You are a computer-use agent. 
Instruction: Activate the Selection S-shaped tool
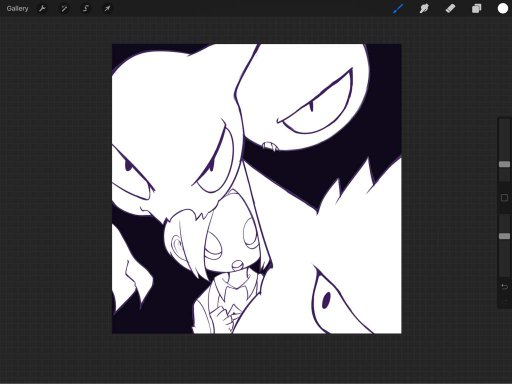pos(86,9)
